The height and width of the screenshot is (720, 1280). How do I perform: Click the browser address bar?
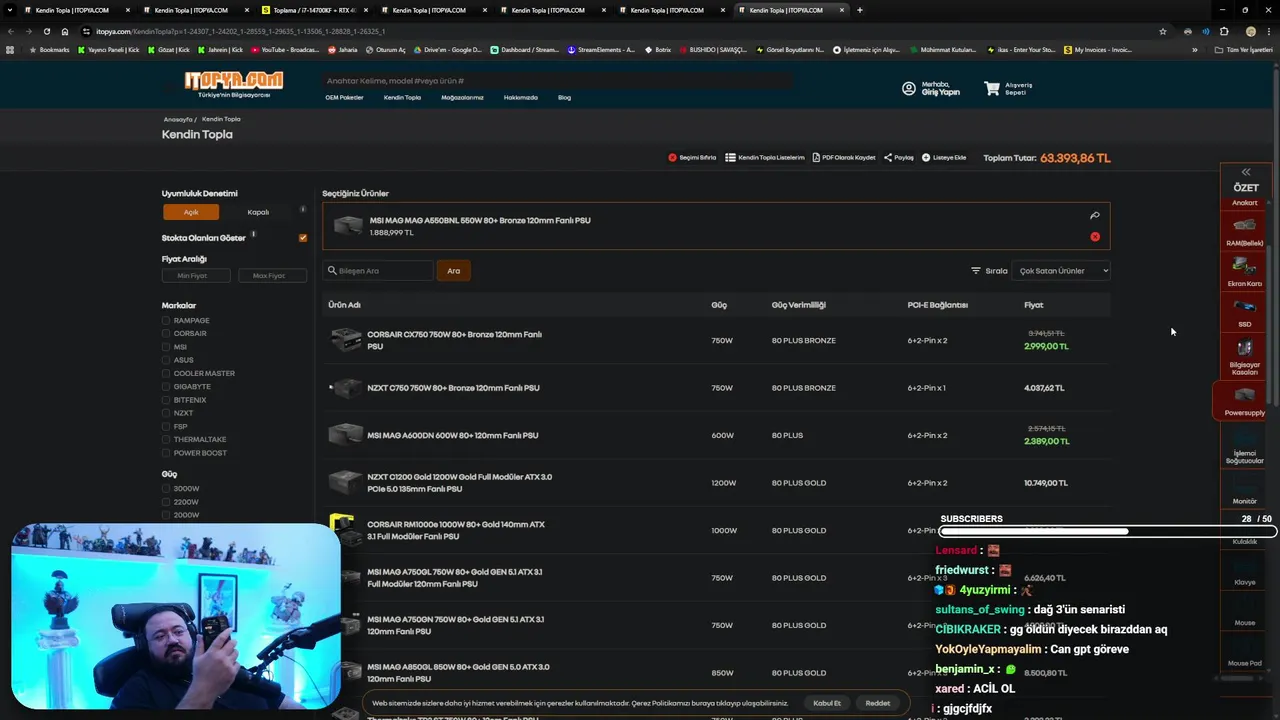(x=620, y=31)
